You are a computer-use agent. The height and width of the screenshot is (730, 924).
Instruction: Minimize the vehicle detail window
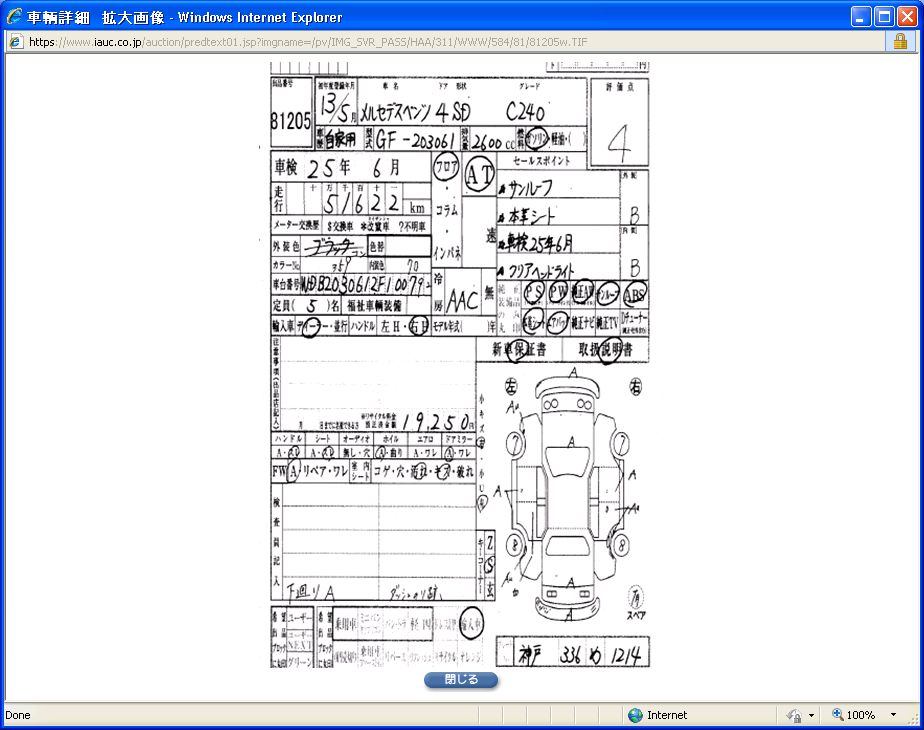click(861, 17)
